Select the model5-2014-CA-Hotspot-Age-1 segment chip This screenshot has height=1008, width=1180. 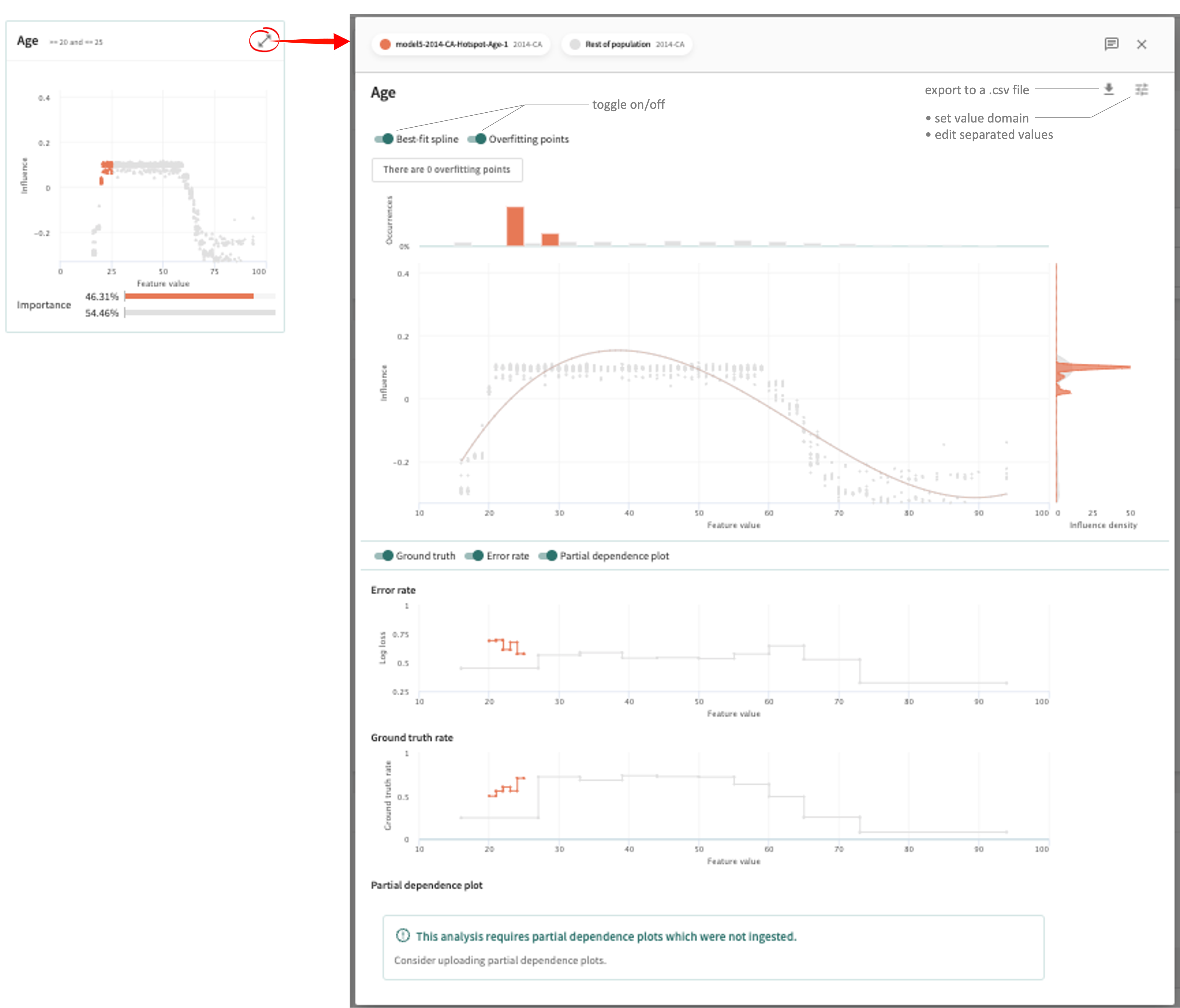pos(461,44)
